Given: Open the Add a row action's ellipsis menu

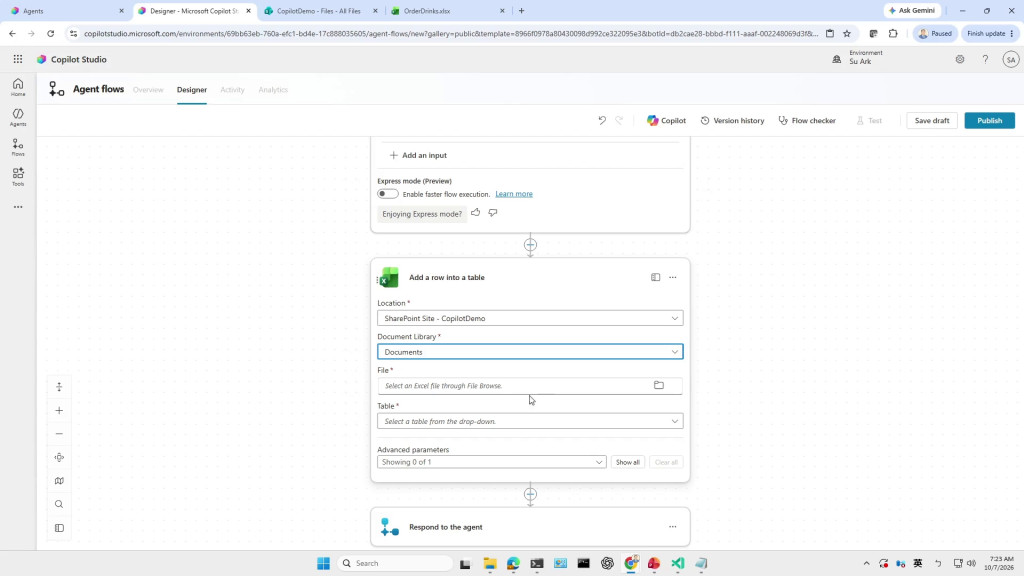Looking at the screenshot, I should pyautogui.click(x=673, y=278).
